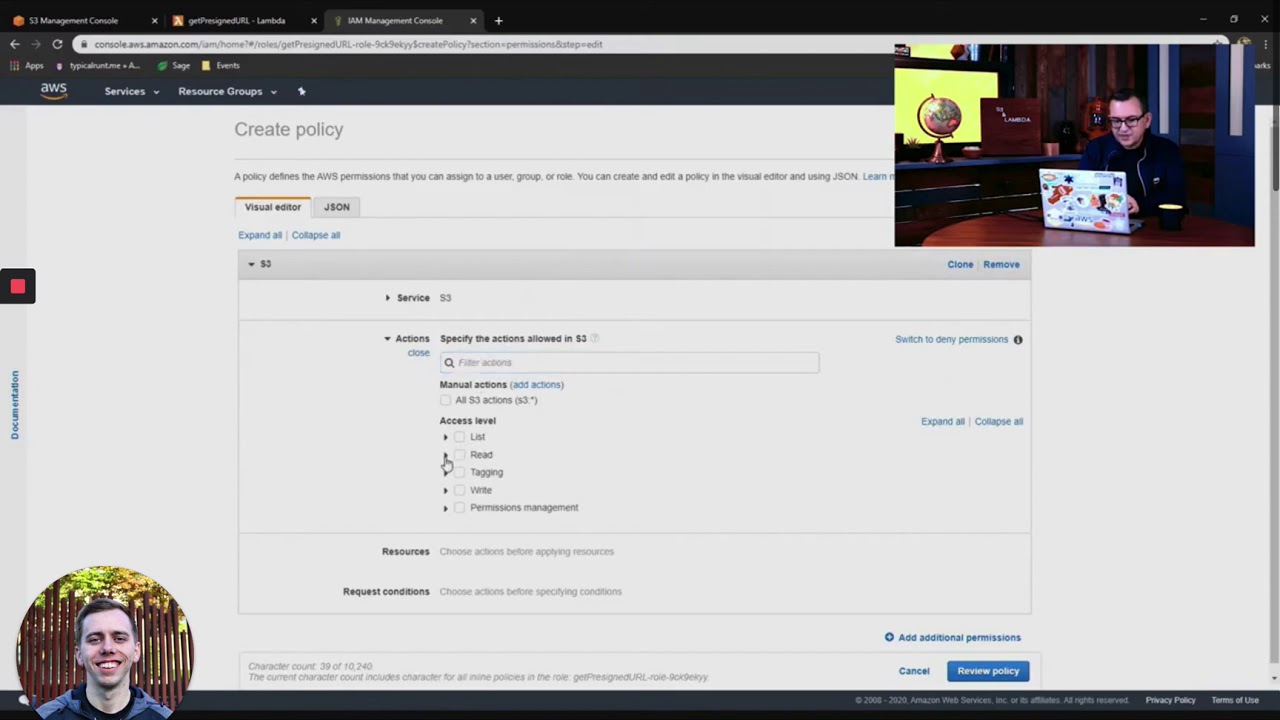Click the page vertical scrollbar
The width and height of the screenshot is (1280, 720).
tap(1274, 390)
